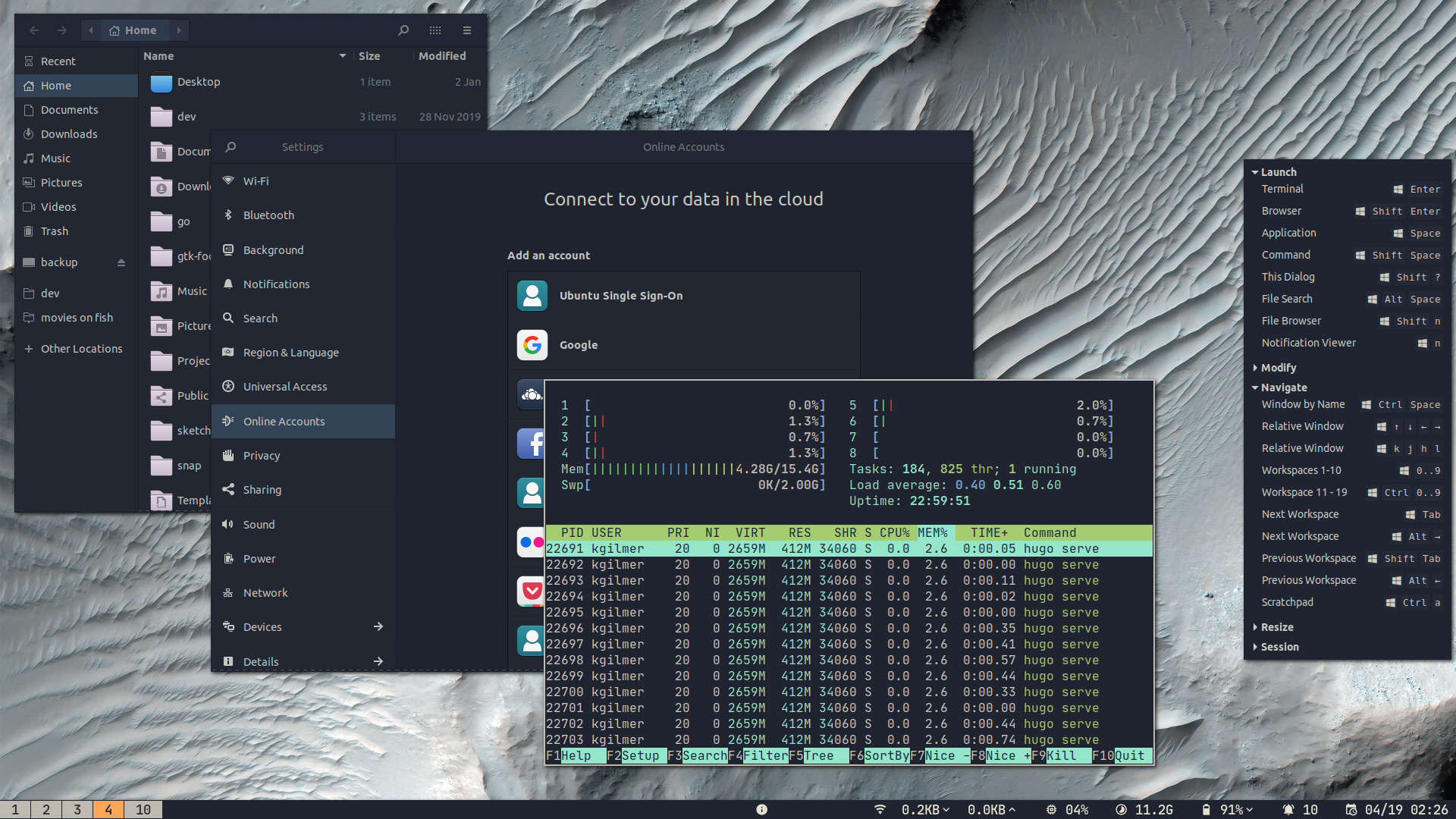Expand the Modify section in Launch panel
1456x819 pixels.
coord(1278,367)
